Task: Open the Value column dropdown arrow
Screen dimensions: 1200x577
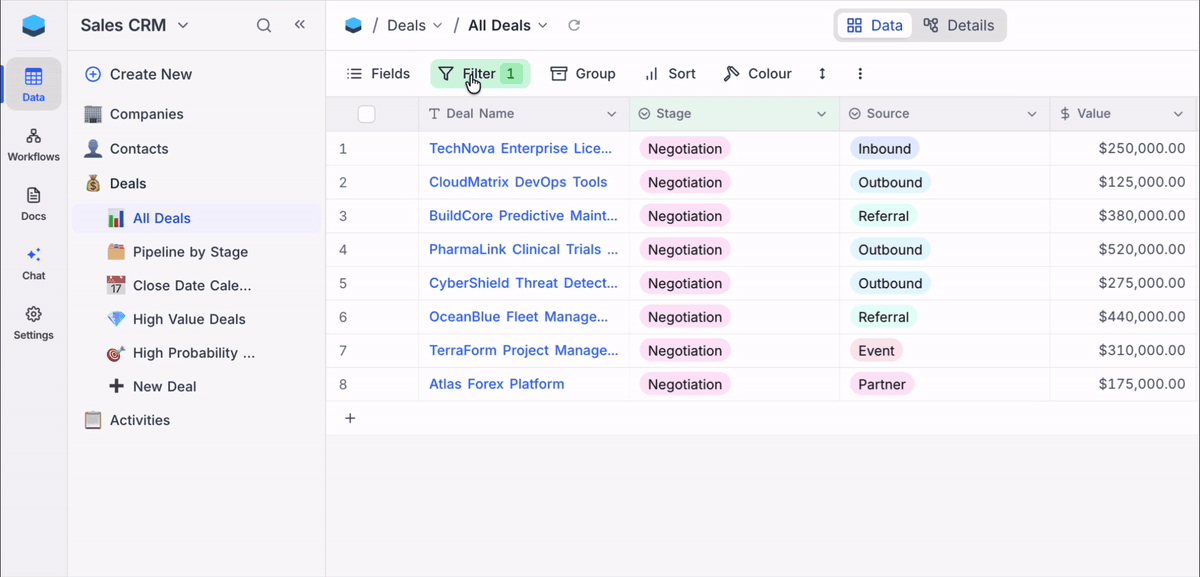Action: point(1178,114)
